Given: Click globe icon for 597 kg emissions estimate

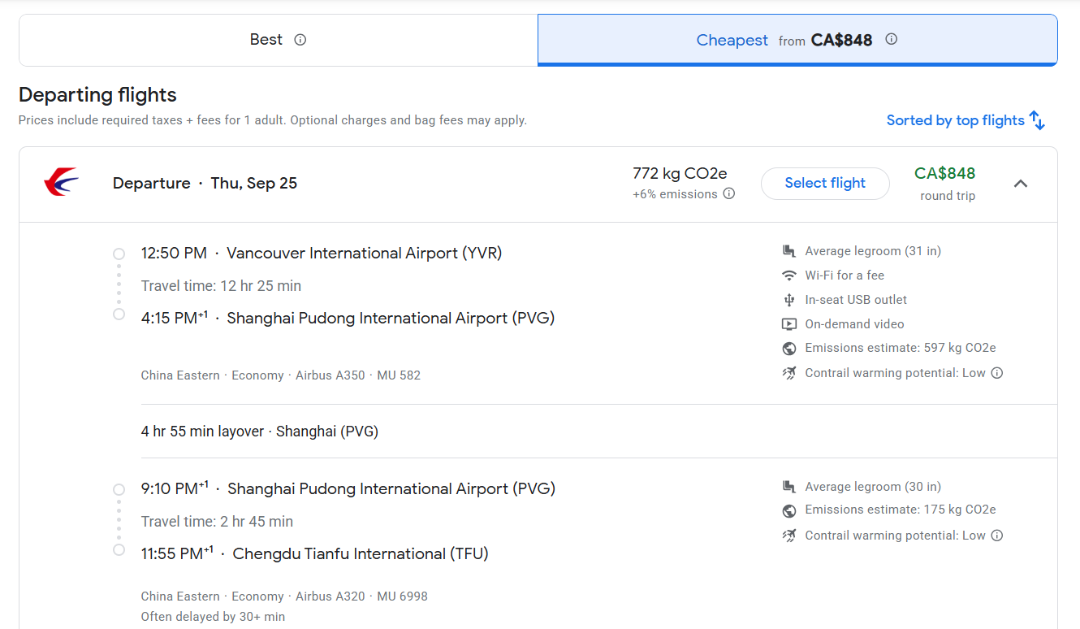Looking at the screenshot, I should 789,348.
